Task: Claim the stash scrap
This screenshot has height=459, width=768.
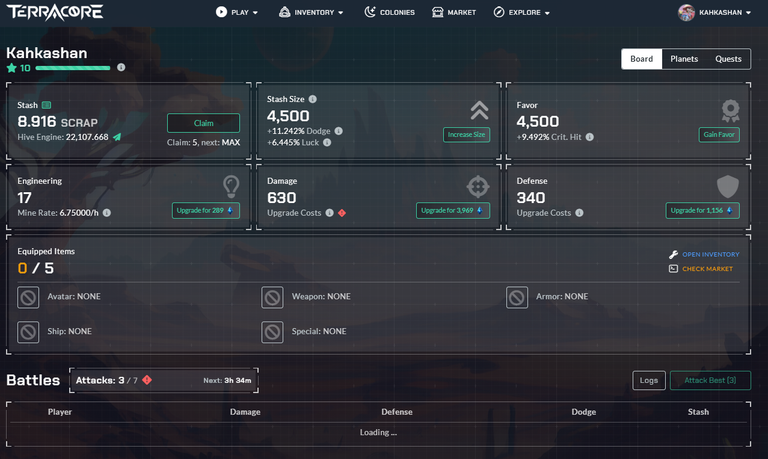Action: coord(203,123)
